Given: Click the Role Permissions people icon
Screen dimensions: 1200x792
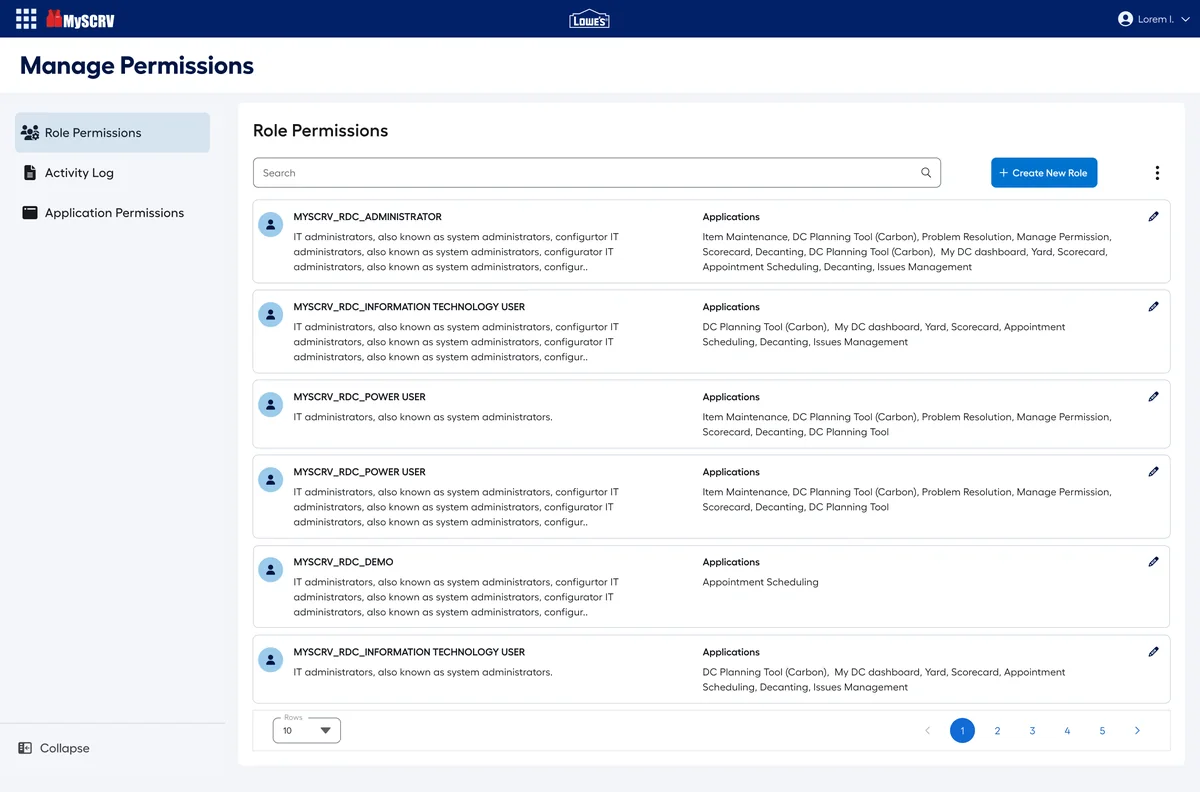Looking at the screenshot, I should 30,132.
